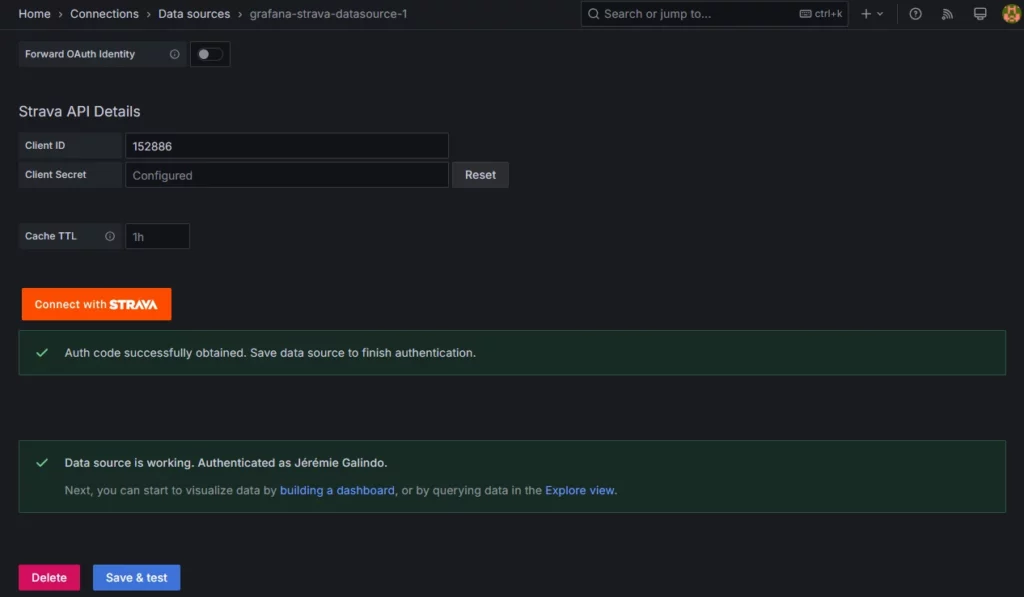Open Connections breadcrumb
This screenshot has width=1024, height=597.
[x=104, y=14]
